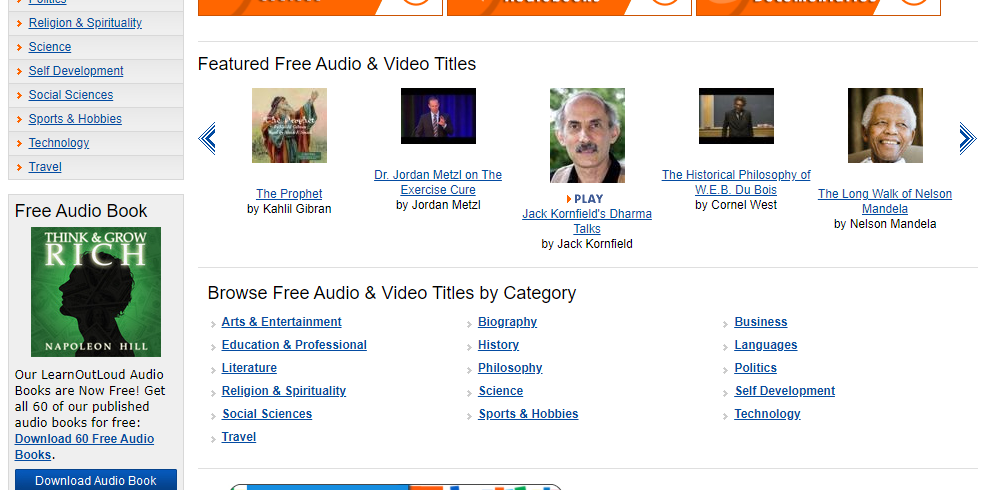Viewport: 989px width, 490px height.
Task: Click Download 60 Free Audio Books link
Action: click(x=84, y=446)
